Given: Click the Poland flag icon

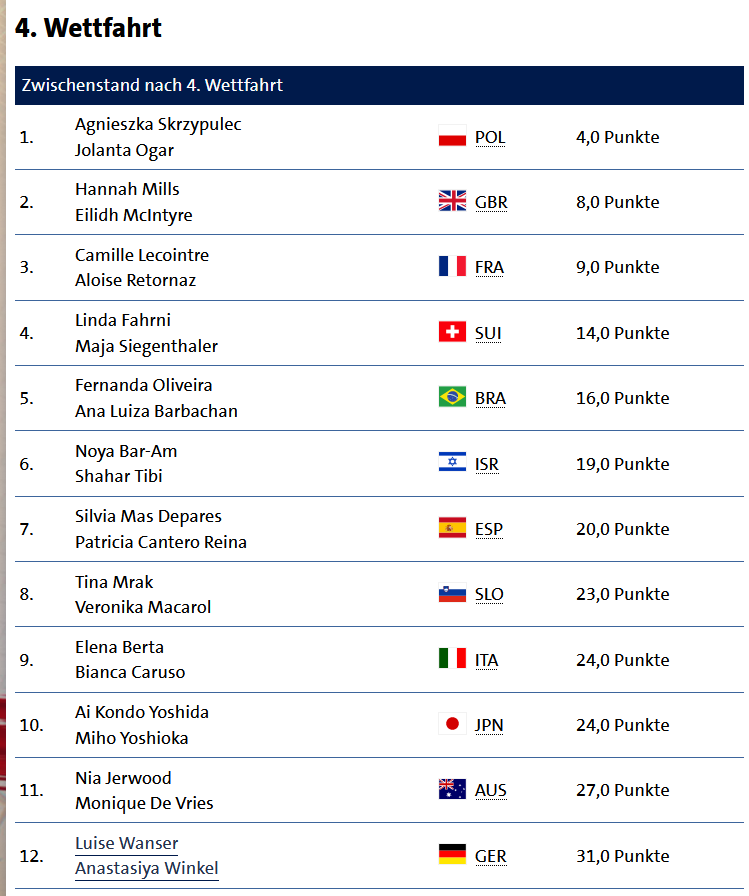Looking at the screenshot, I should 452,136.
